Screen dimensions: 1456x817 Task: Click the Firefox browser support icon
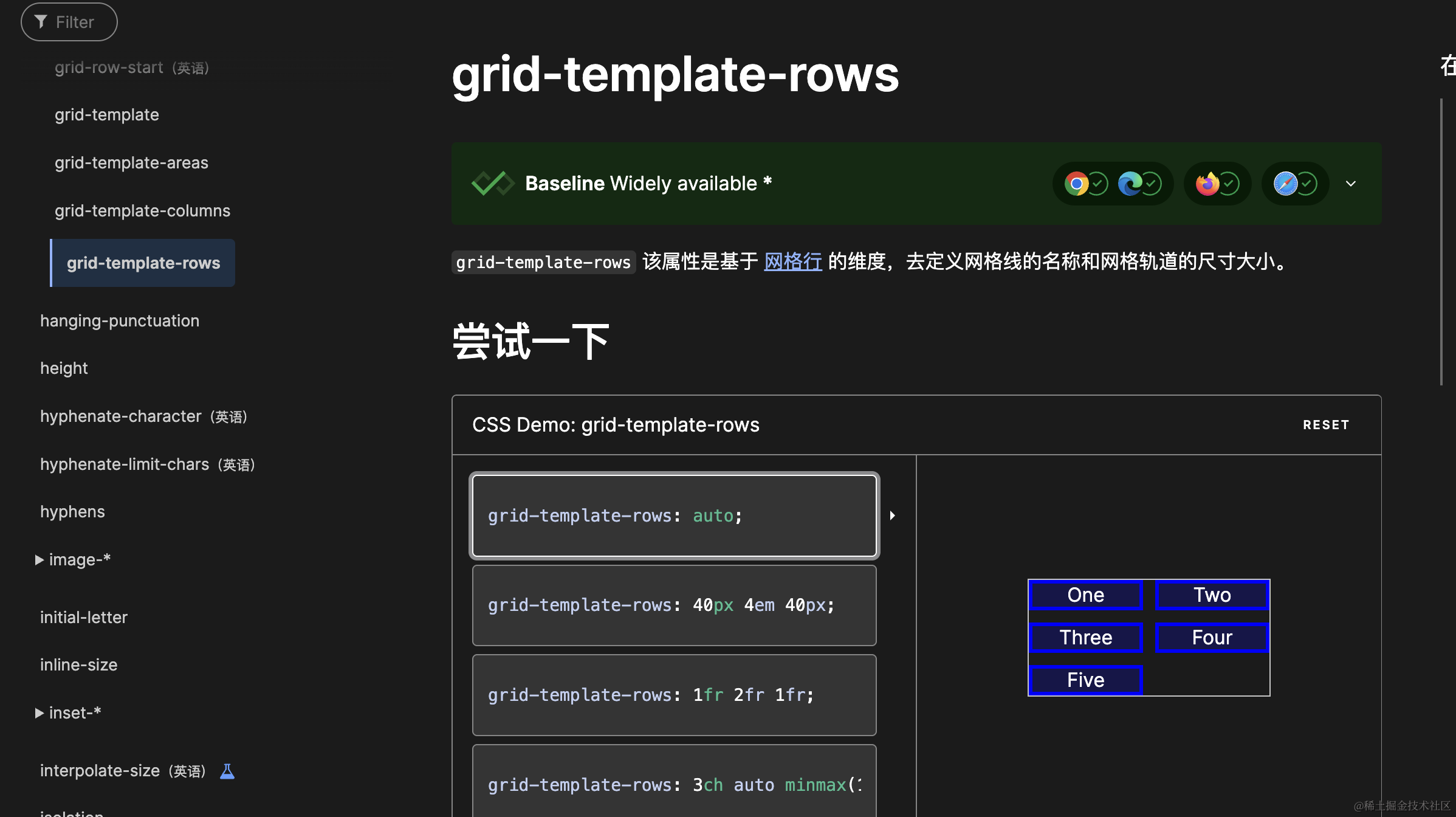1207,184
